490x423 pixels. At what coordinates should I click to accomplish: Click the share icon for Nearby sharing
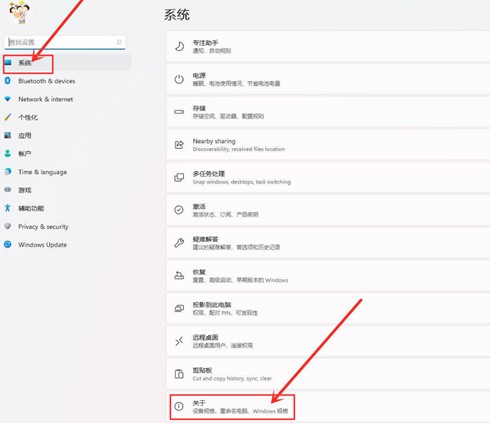pyautogui.click(x=179, y=145)
